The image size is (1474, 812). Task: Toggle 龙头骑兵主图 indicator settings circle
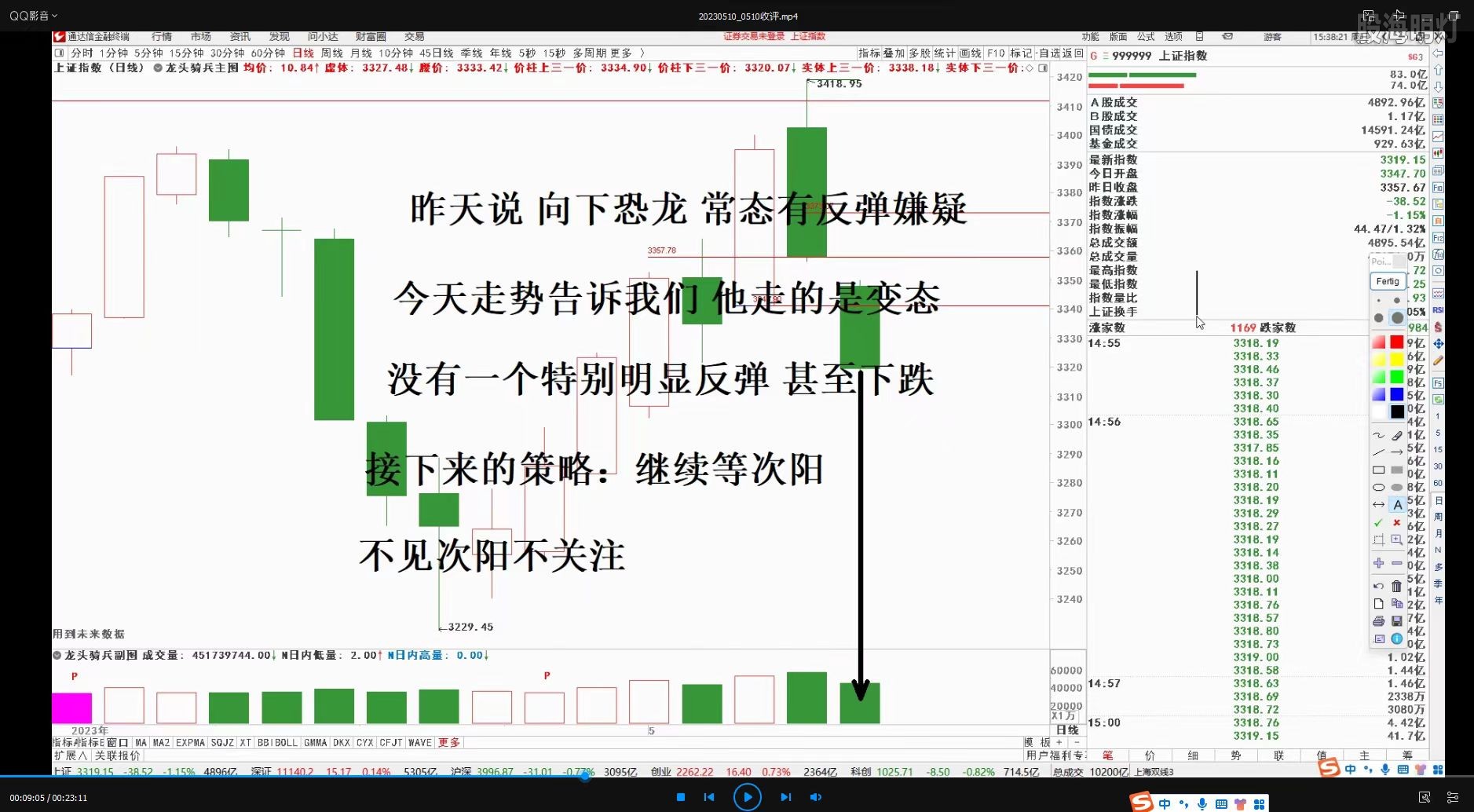(158, 68)
